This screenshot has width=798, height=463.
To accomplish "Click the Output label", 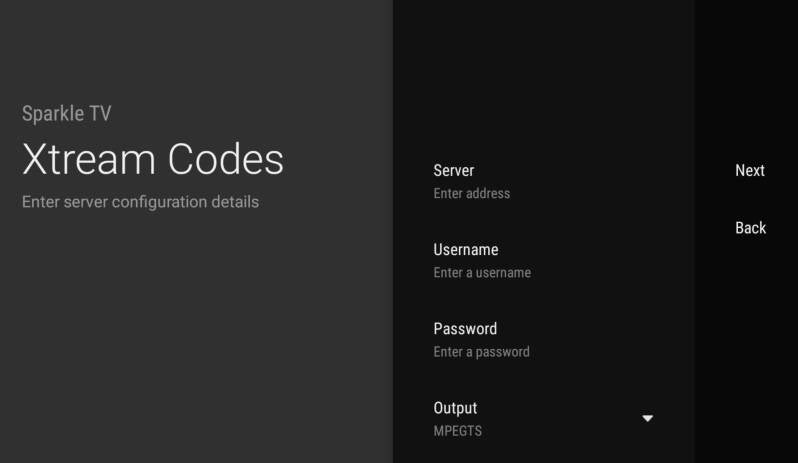I will [455, 408].
